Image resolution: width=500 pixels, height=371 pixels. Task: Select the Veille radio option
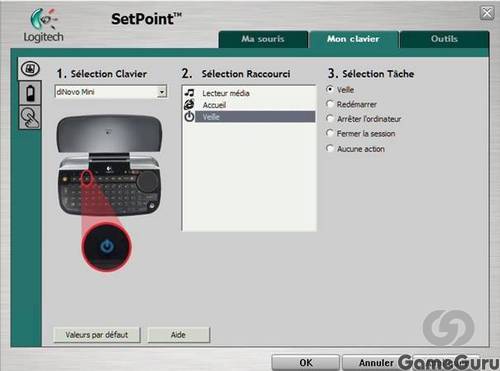click(330, 89)
